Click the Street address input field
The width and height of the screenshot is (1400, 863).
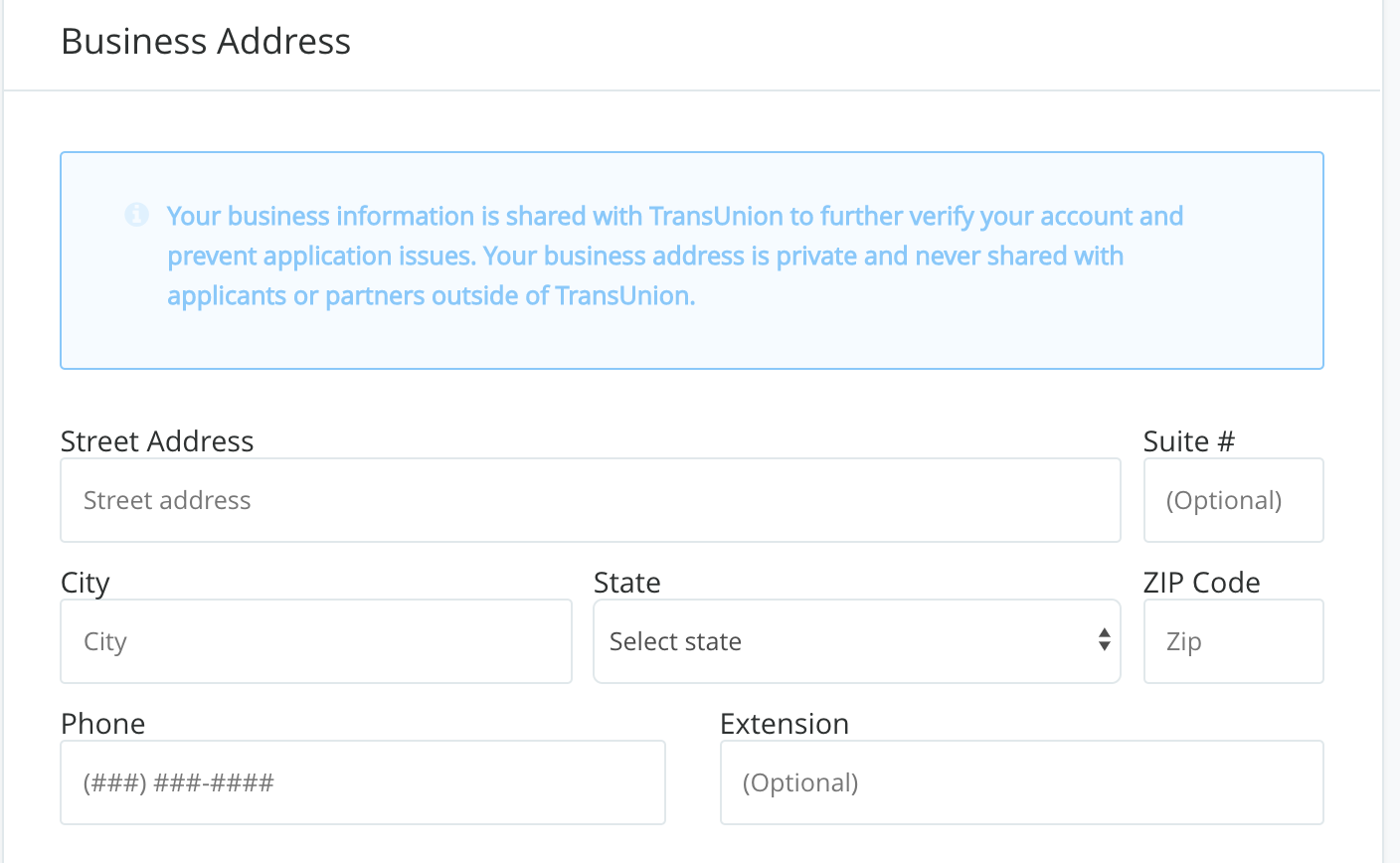590,500
